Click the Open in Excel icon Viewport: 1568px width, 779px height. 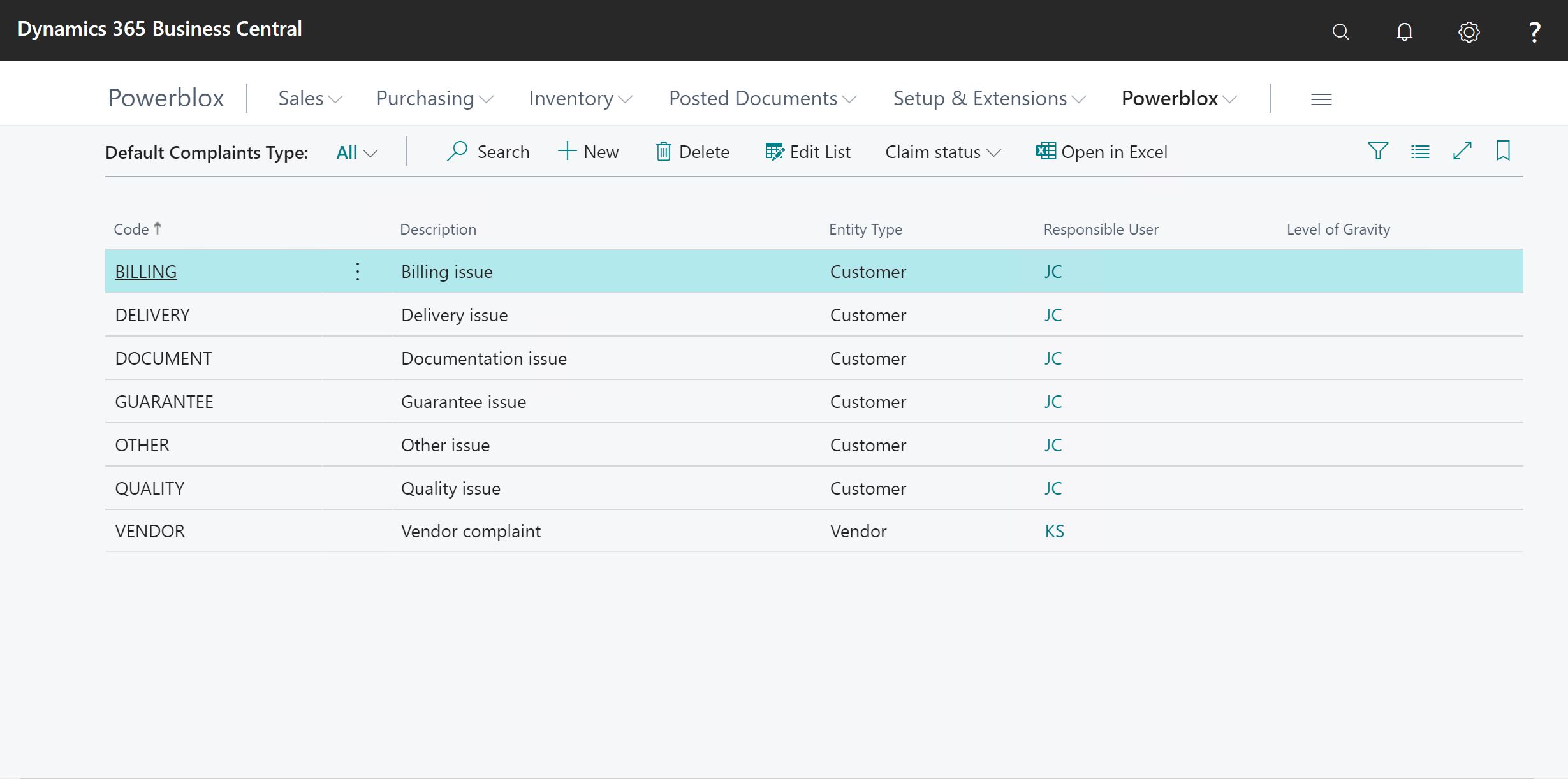(x=1044, y=151)
